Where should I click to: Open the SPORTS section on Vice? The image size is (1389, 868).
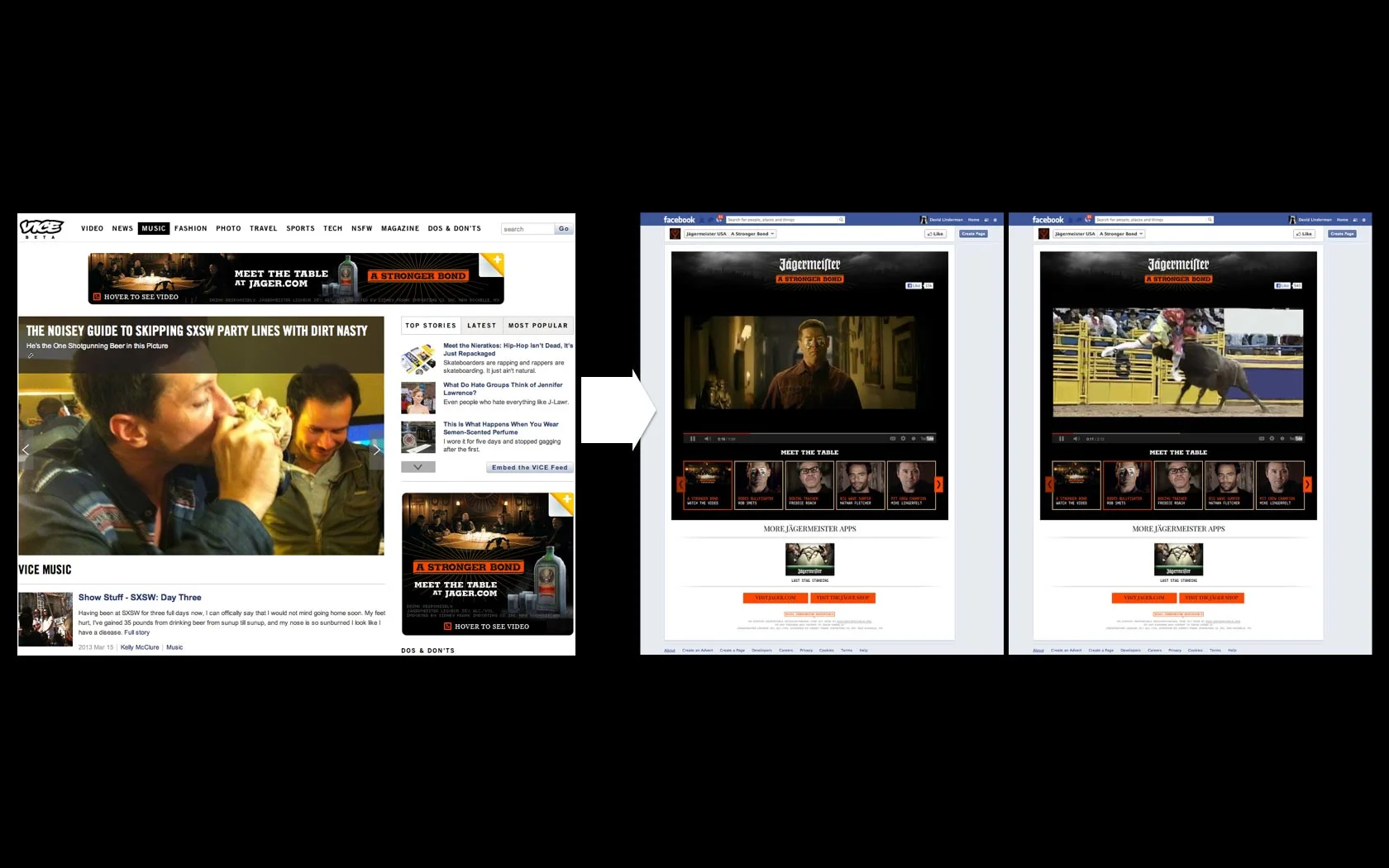301,228
